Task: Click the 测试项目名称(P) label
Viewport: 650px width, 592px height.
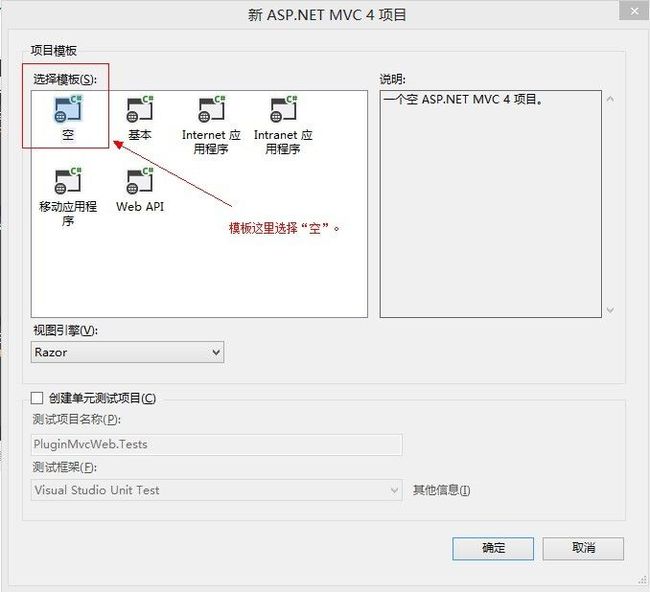Action: pos(77,420)
